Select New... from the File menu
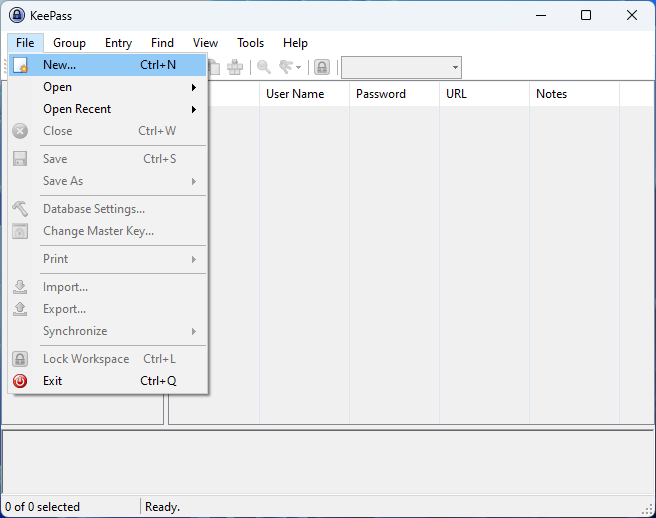This screenshot has width=656, height=518. tap(108, 65)
